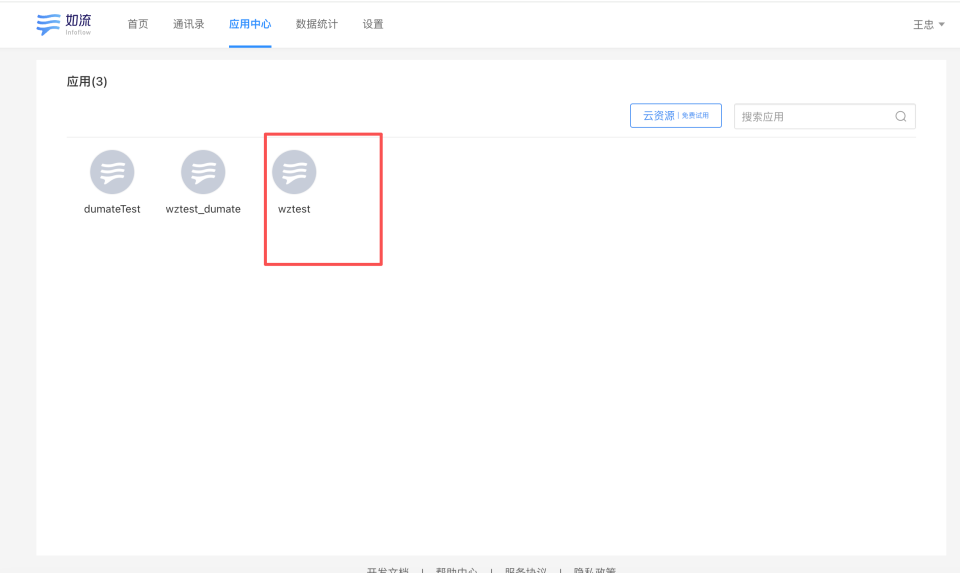This screenshot has height=573, width=960.
Task: Click the 云资源 免费试用 button
Action: (675, 116)
